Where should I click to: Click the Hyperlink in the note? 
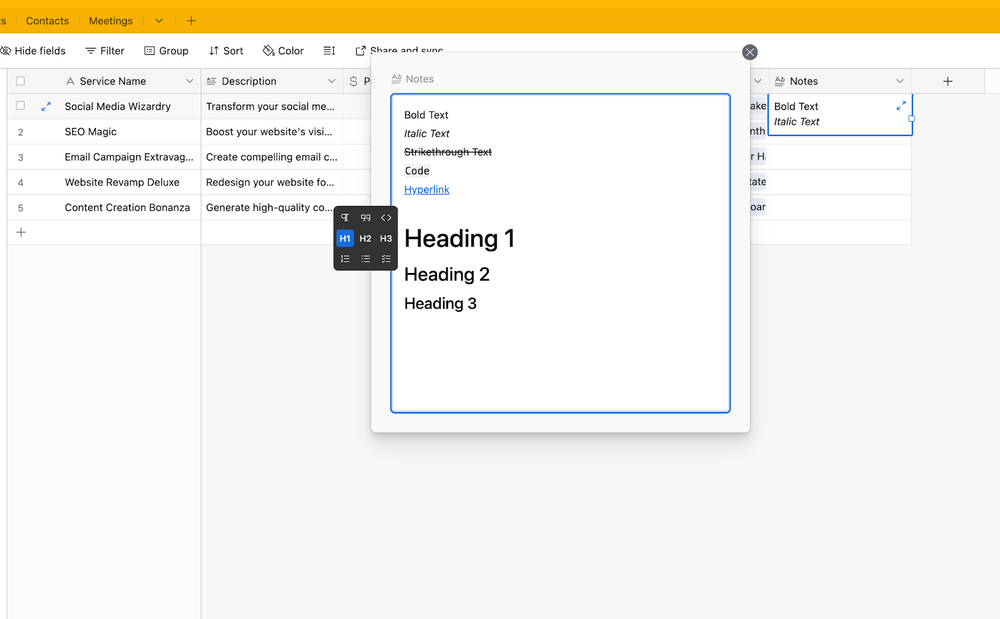click(427, 189)
